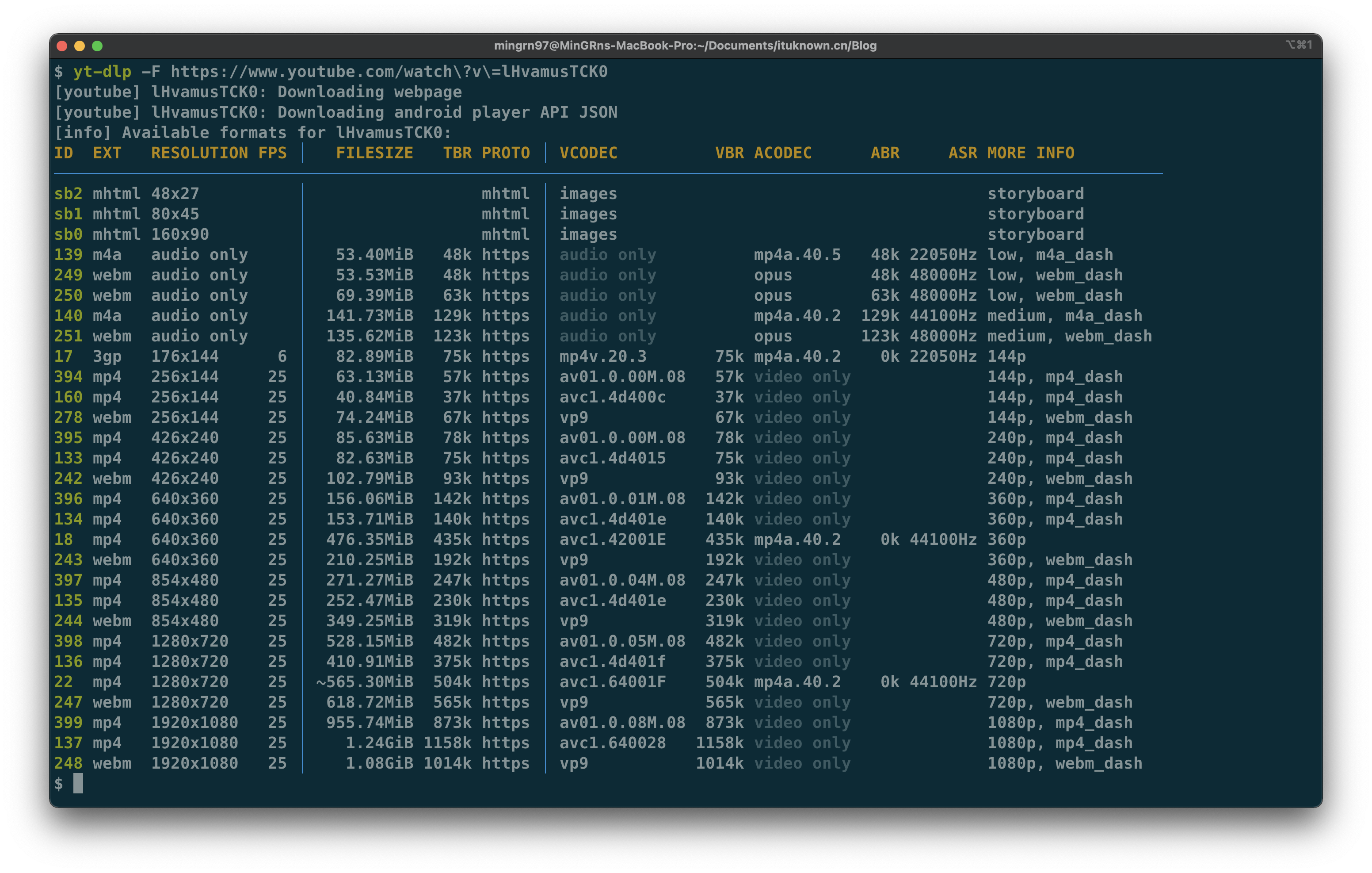
Task: Click format ID 247
Action: pos(69,702)
